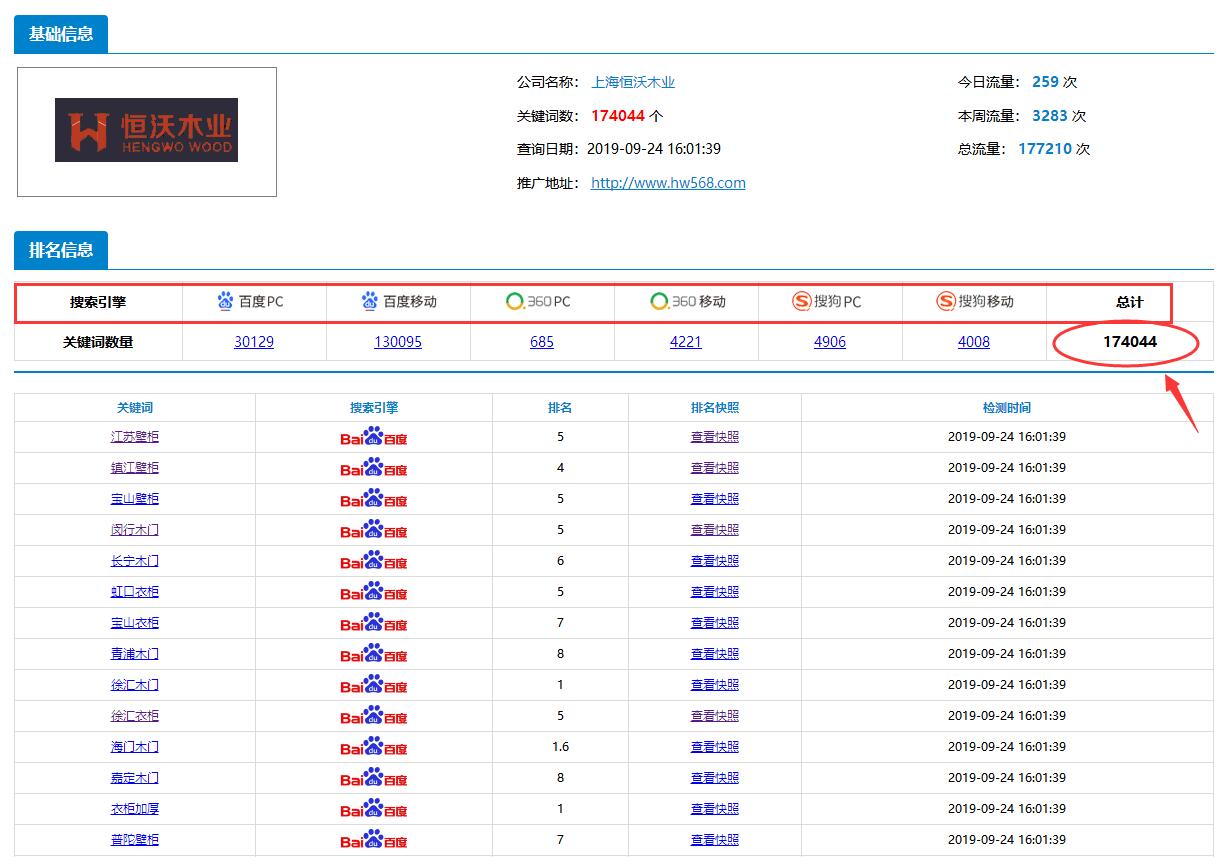Open the 宝山壁柜 keyword link
Viewport: 1225px width, 857px height.
(x=135, y=499)
